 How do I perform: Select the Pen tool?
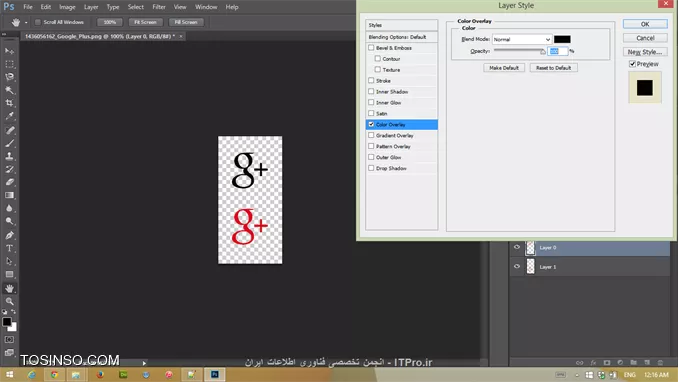[x=9, y=235]
